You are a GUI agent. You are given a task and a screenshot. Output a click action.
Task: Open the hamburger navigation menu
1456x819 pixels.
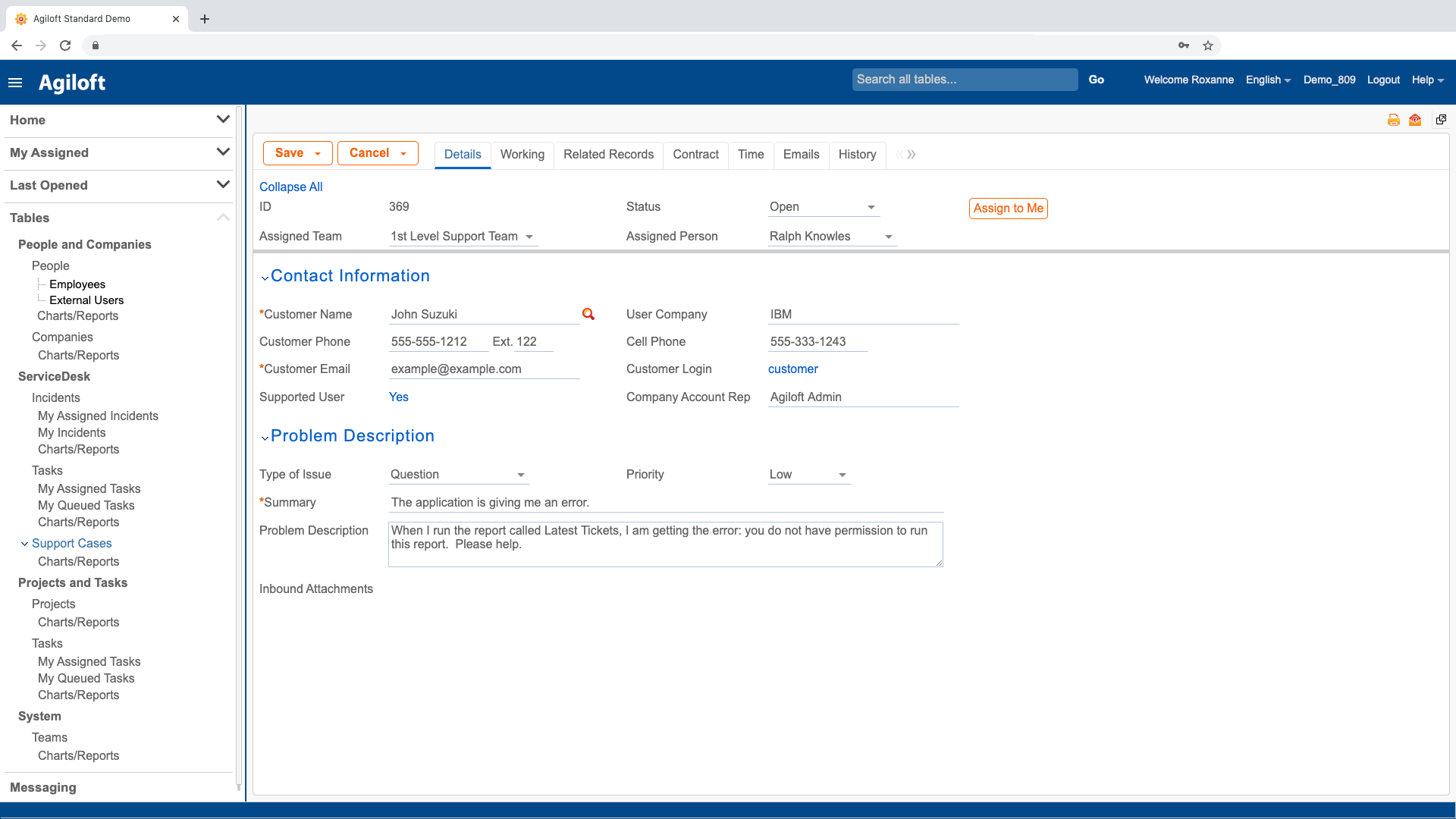(15, 83)
